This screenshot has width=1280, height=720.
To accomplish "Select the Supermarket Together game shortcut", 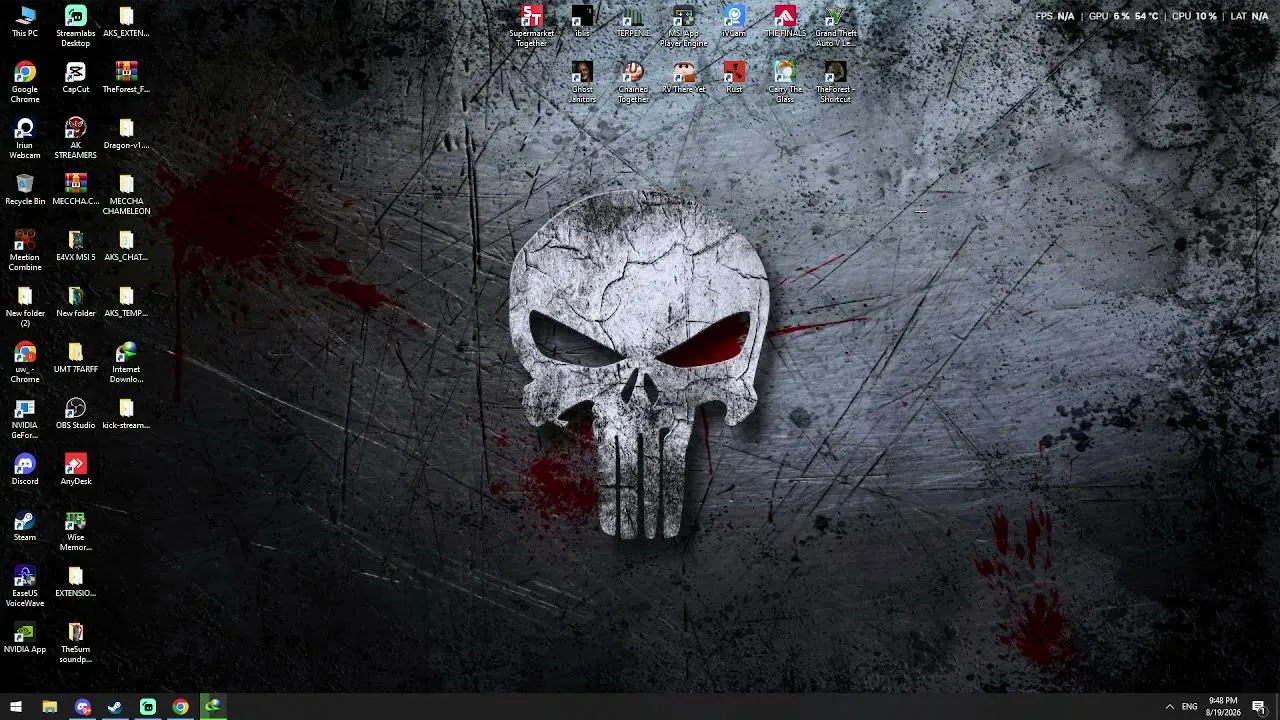I will (531, 27).
